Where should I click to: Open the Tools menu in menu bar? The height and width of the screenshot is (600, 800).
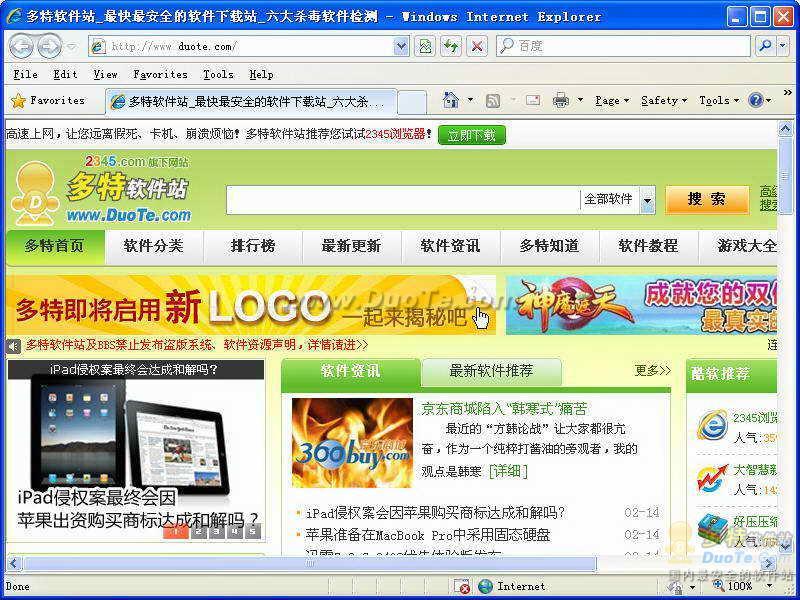point(218,74)
